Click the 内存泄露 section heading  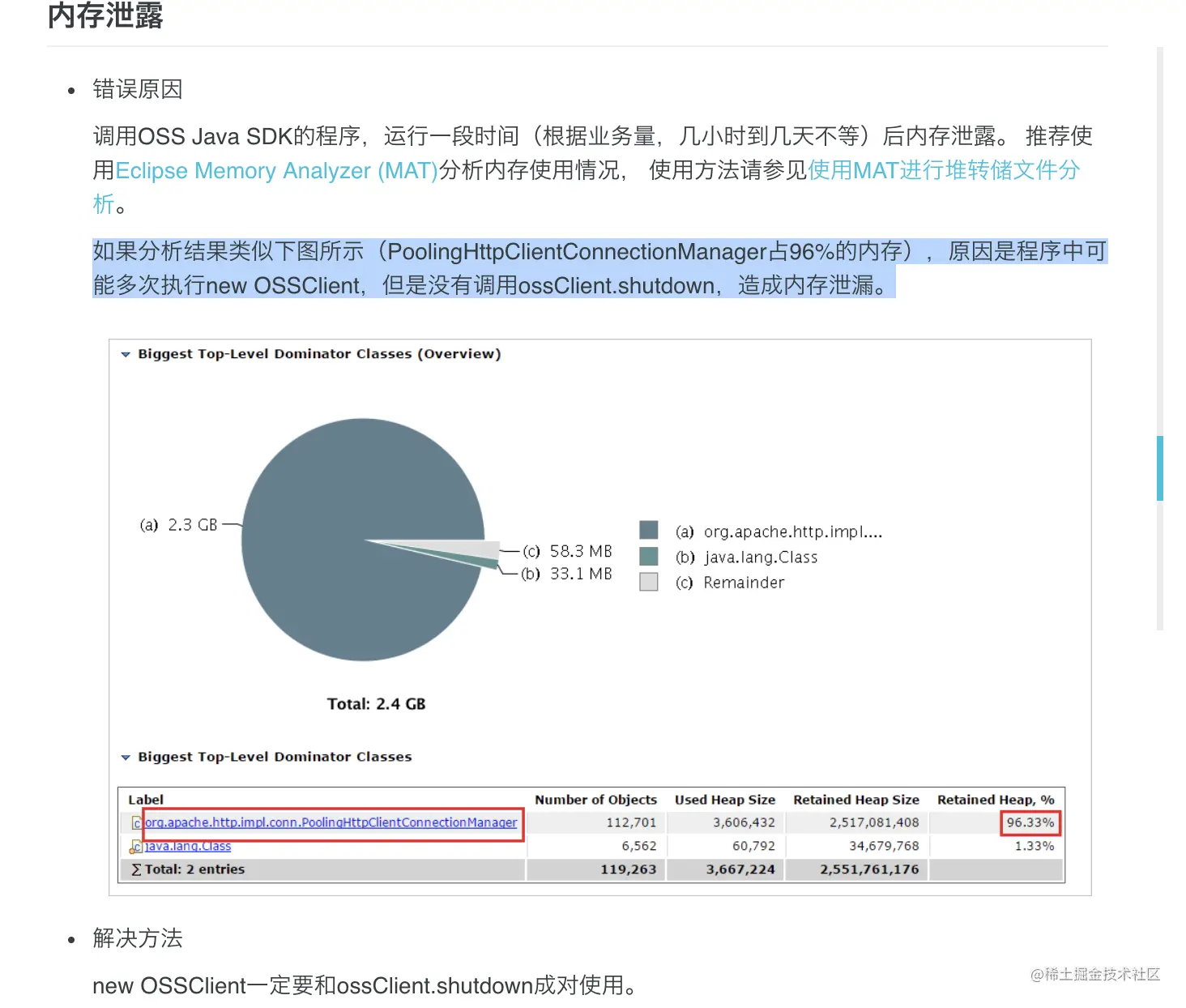(x=105, y=15)
